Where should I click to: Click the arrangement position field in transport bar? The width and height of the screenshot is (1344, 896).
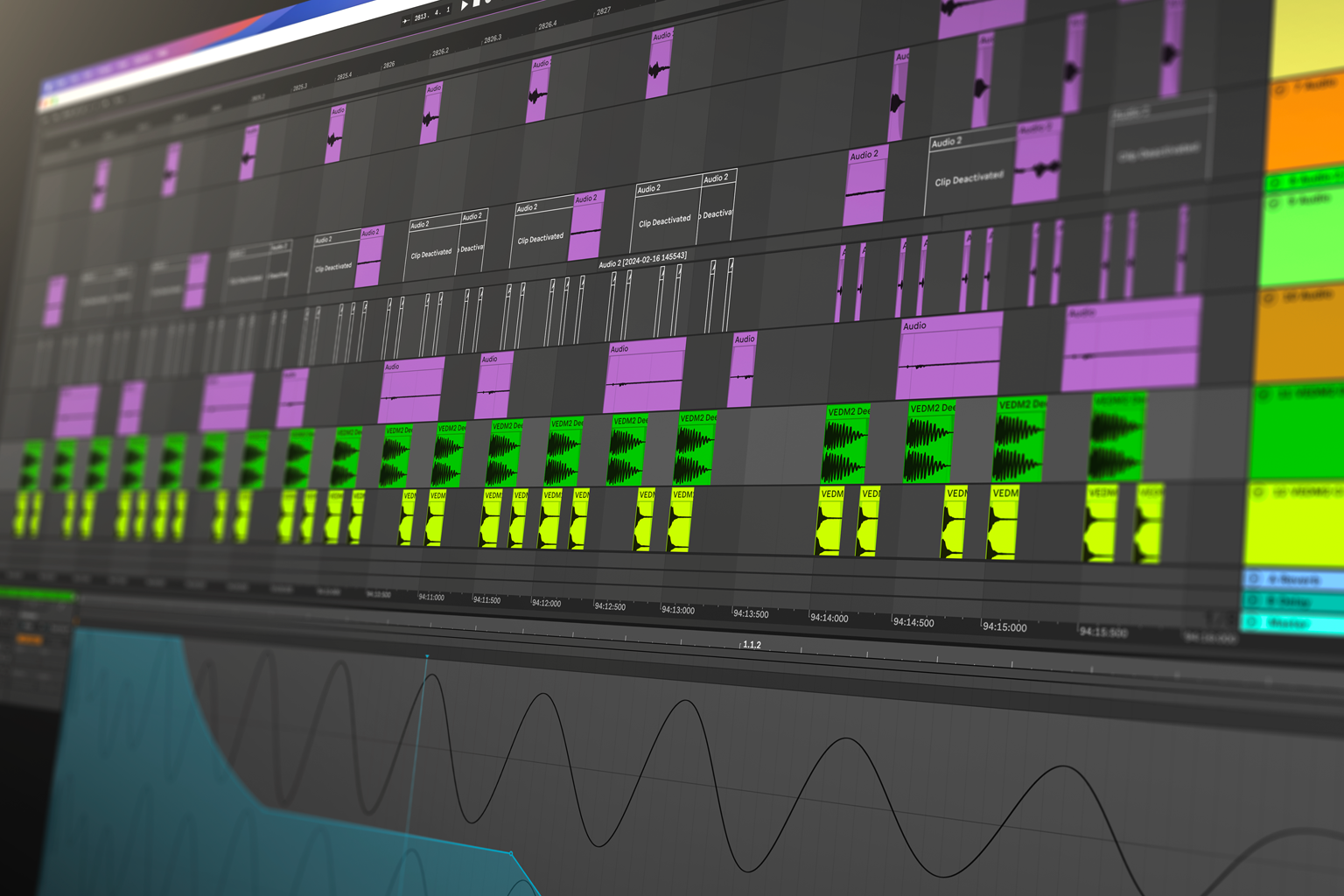tap(430, 15)
